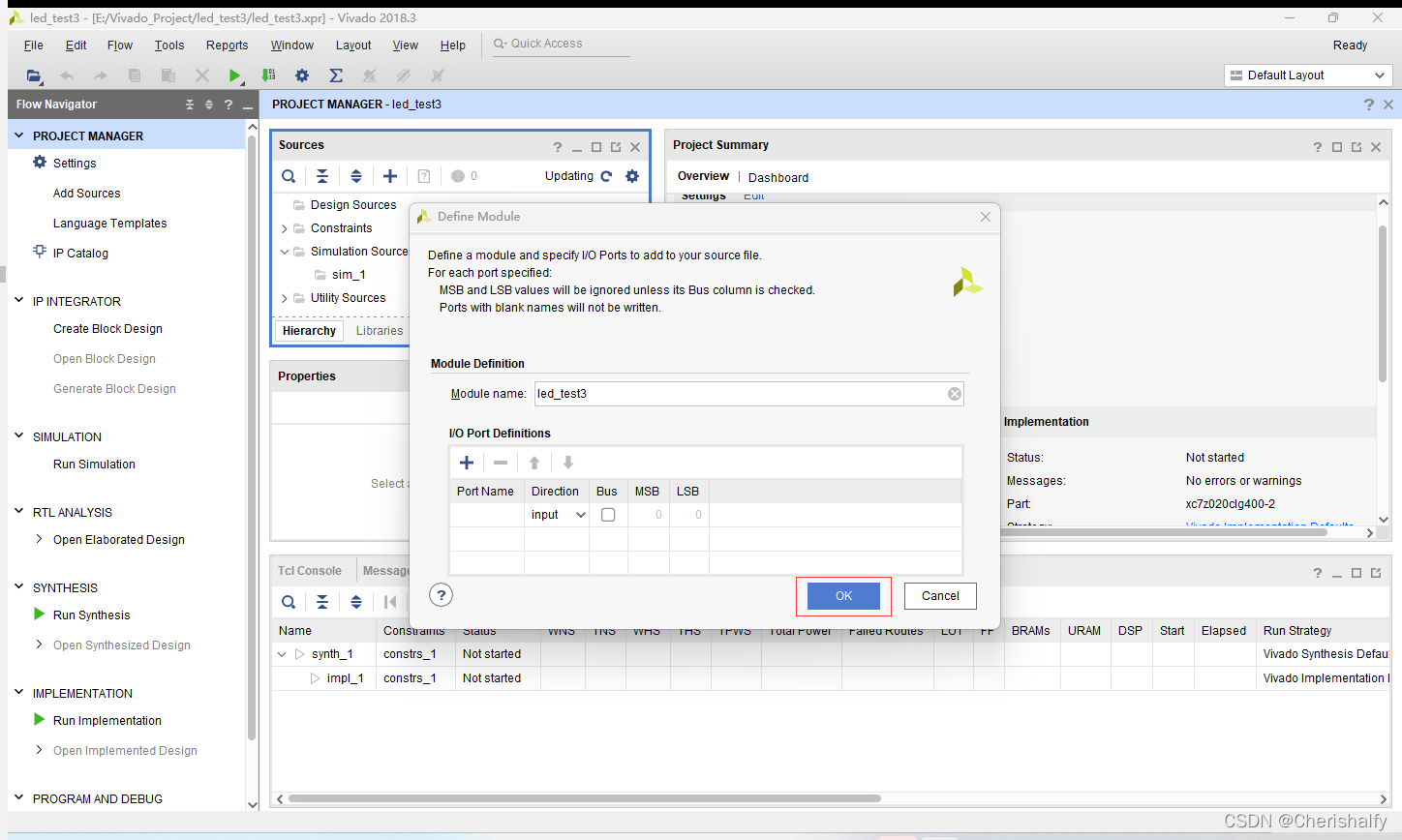The width and height of the screenshot is (1402, 840).
Task: Switch to the Dashboard tab
Action: (778, 178)
